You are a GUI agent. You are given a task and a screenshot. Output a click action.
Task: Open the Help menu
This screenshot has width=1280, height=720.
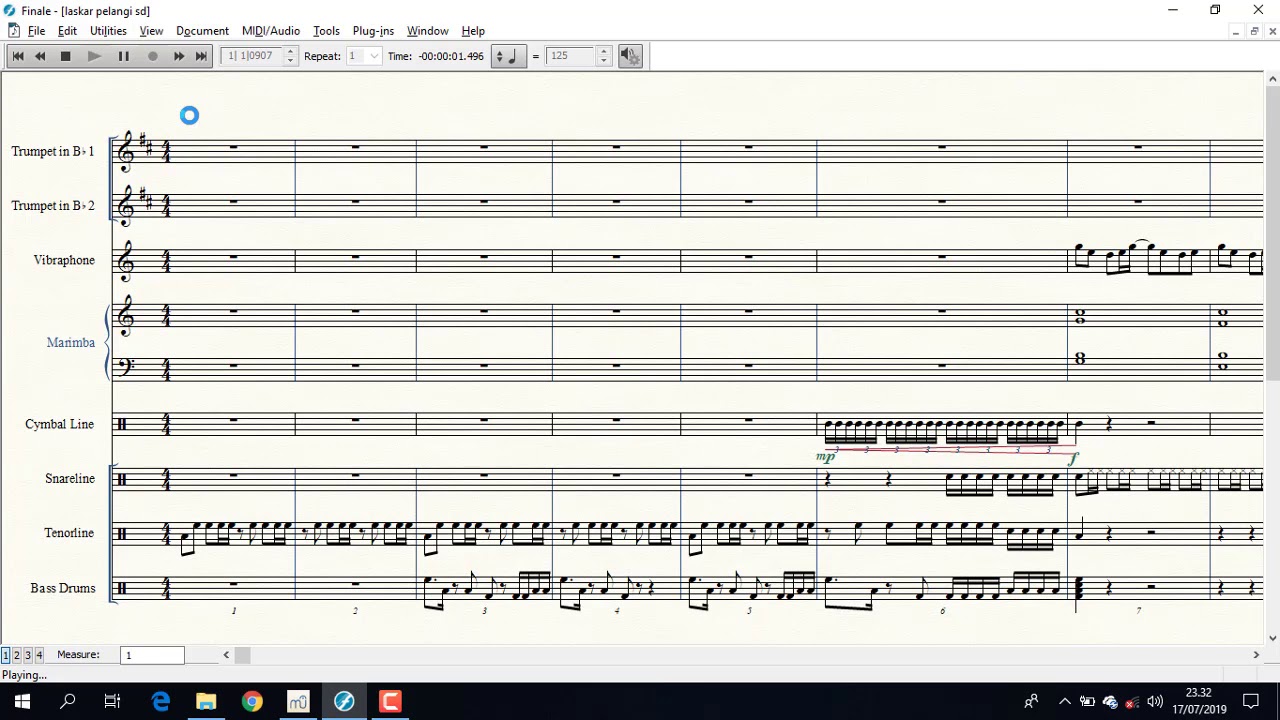pos(473,31)
